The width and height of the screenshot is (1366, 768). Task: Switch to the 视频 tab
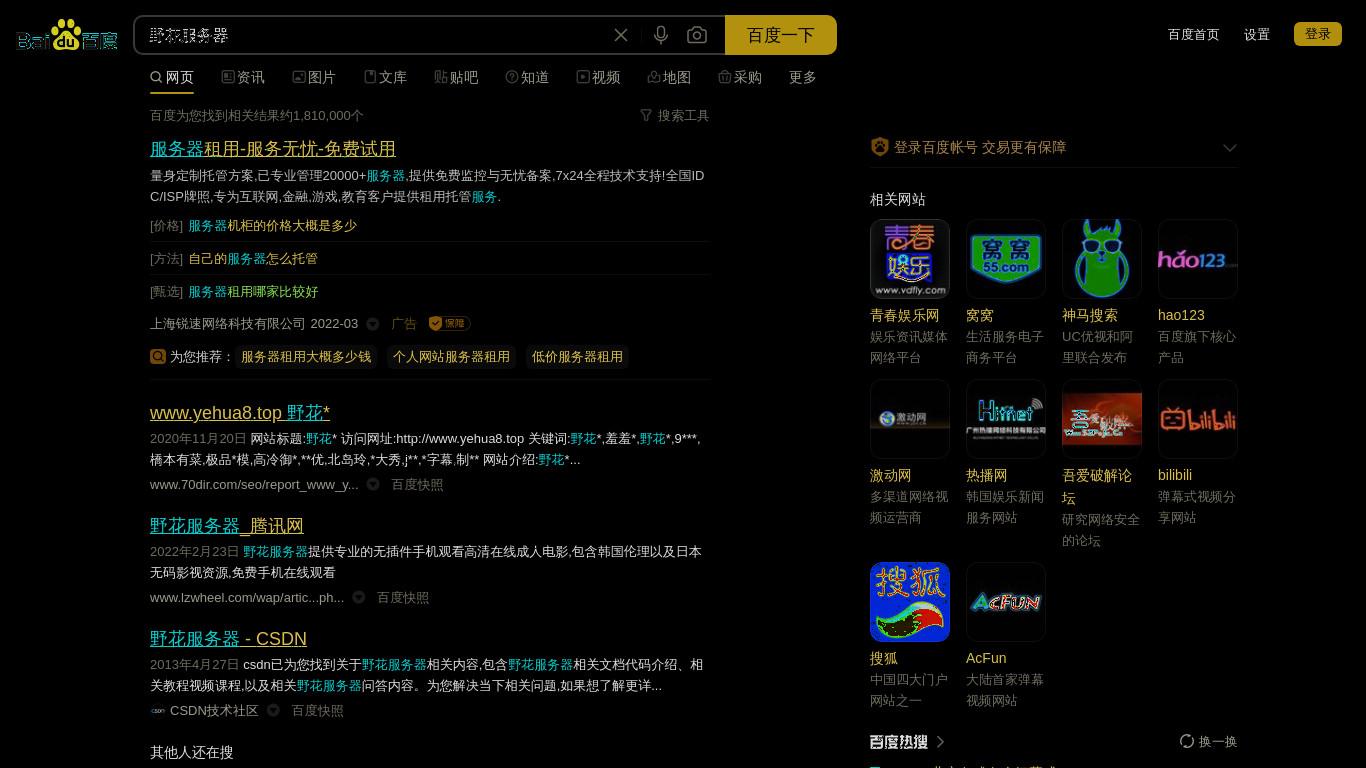598,77
